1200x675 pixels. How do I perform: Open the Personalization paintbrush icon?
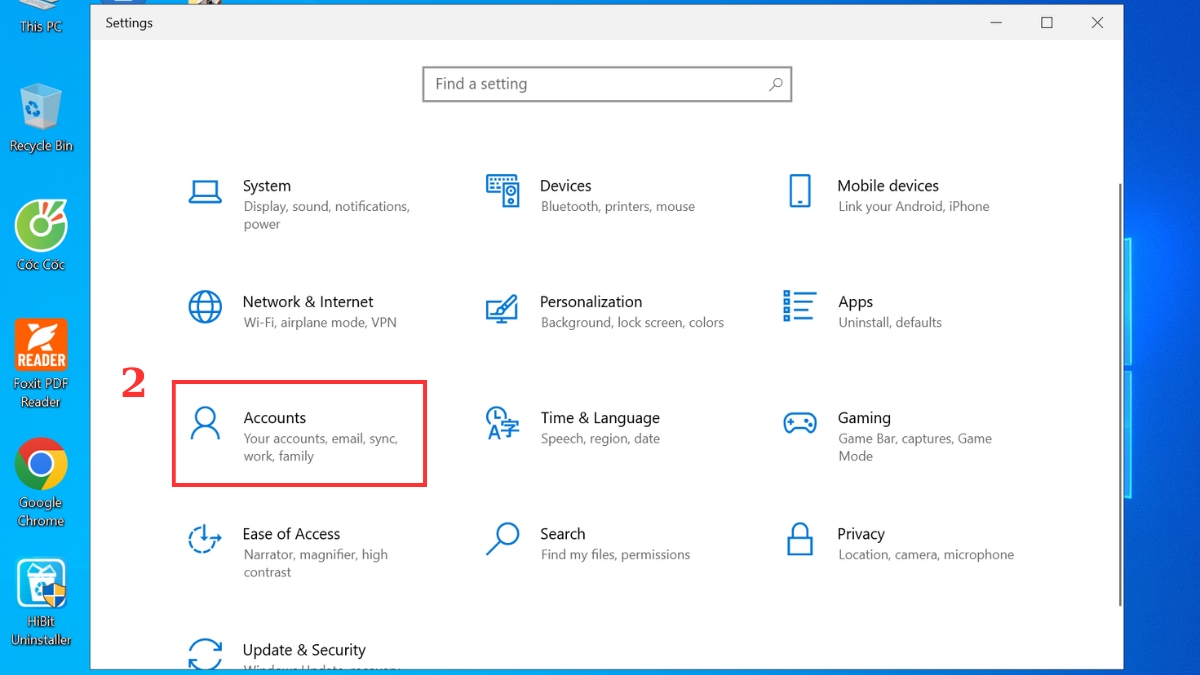[502, 307]
